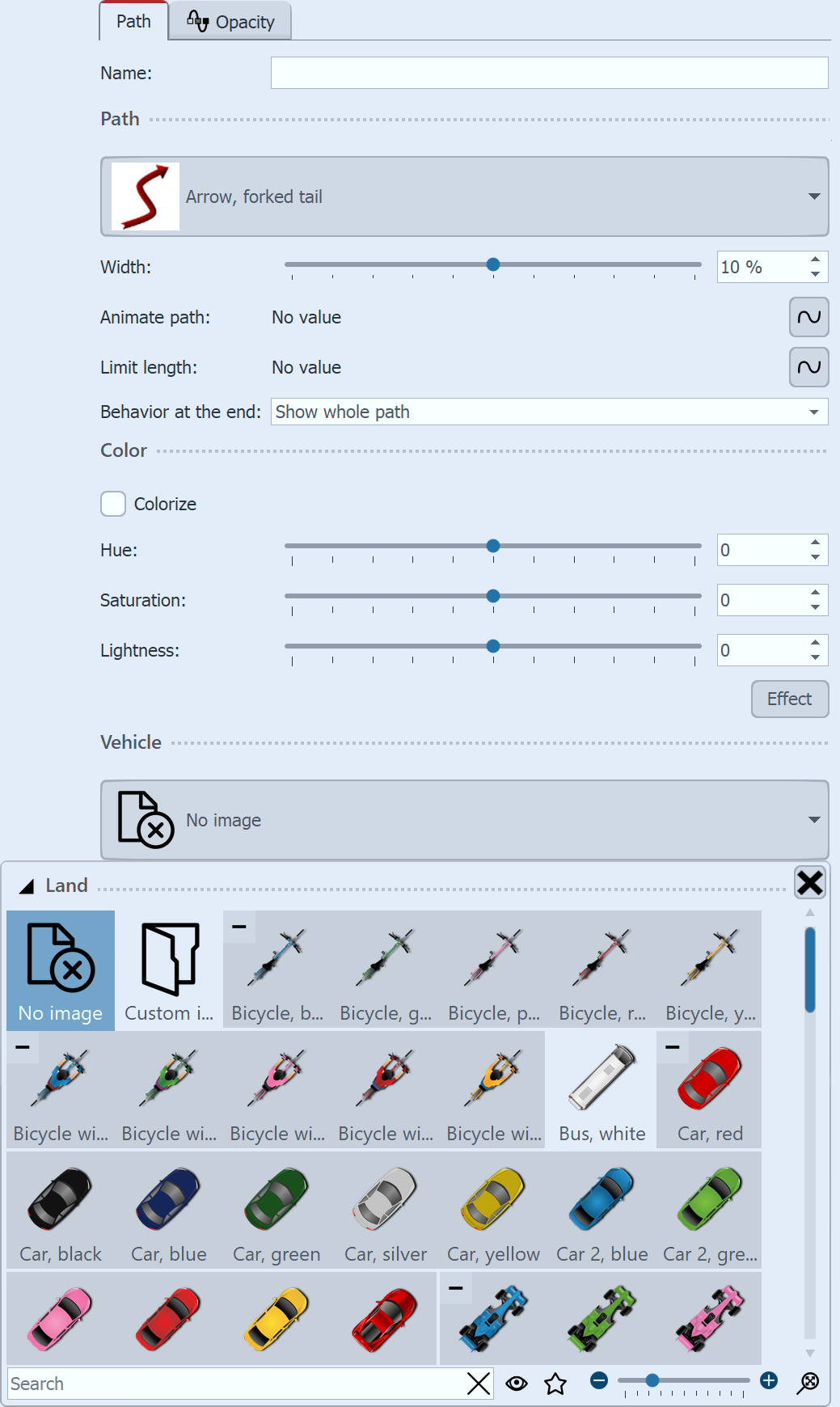Choose the Custom image folder icon
The height and width of the screenshot is (1407, 840).
(169, 970)
